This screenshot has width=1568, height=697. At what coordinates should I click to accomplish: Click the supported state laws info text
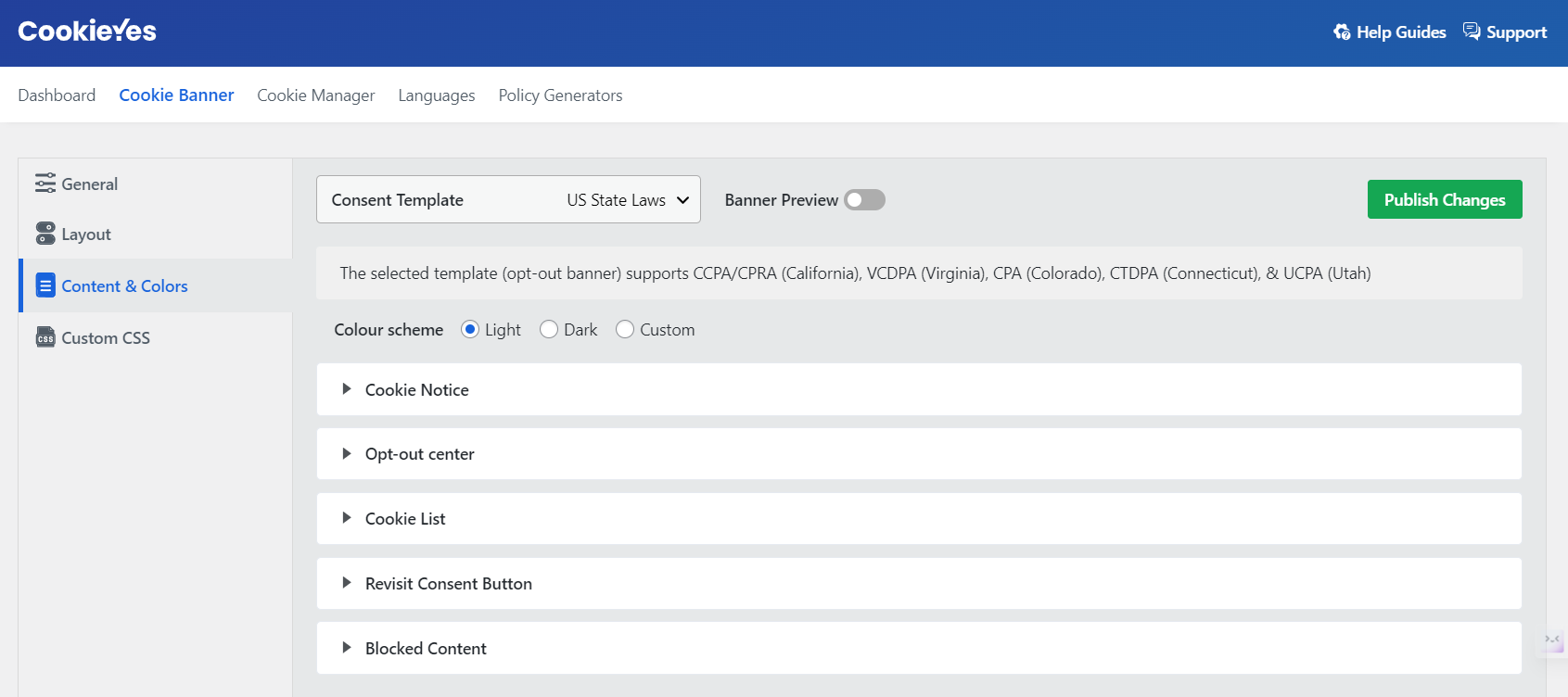[855, 273]
